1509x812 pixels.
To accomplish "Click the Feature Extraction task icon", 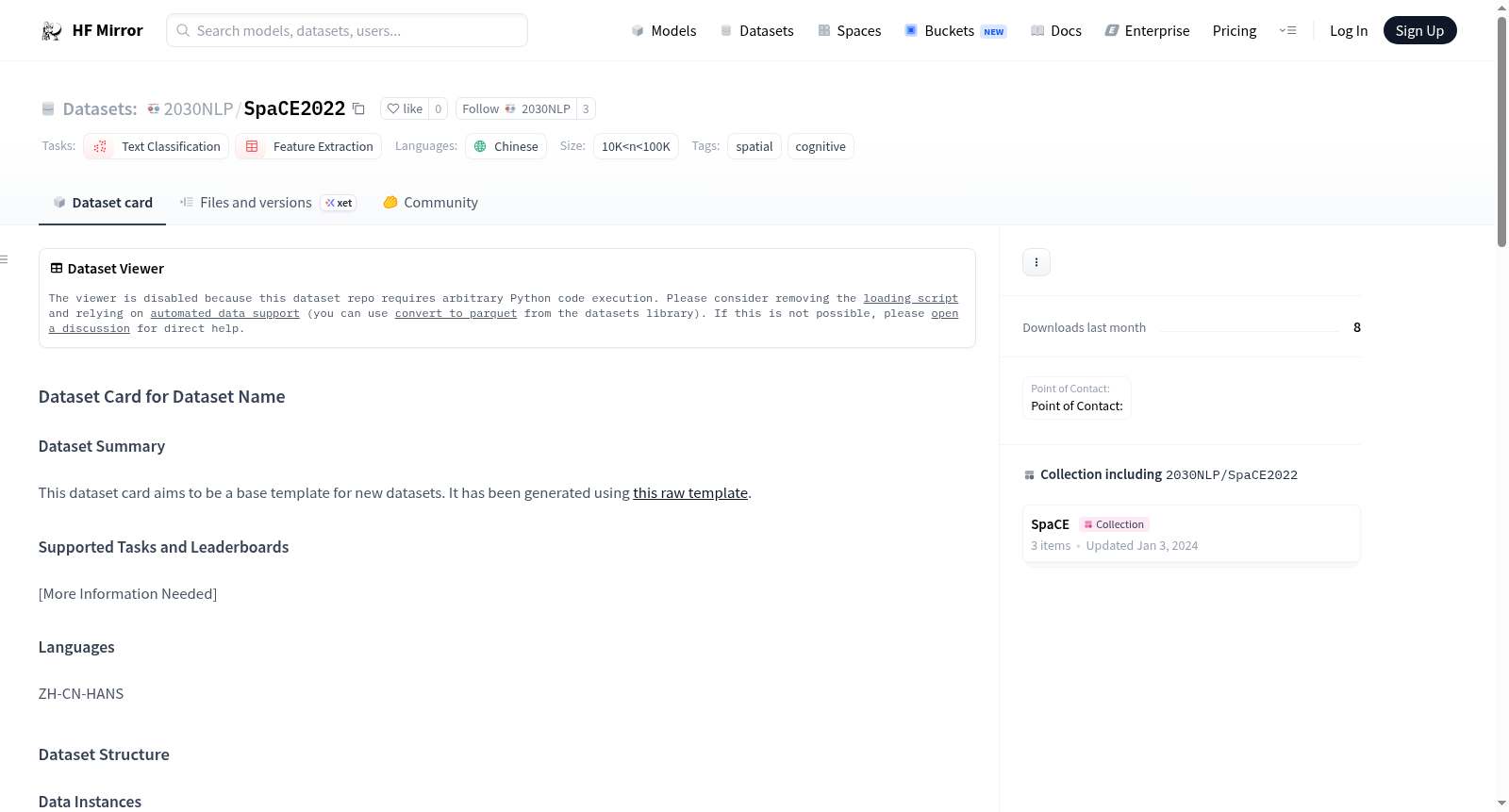I will [252, 146].
